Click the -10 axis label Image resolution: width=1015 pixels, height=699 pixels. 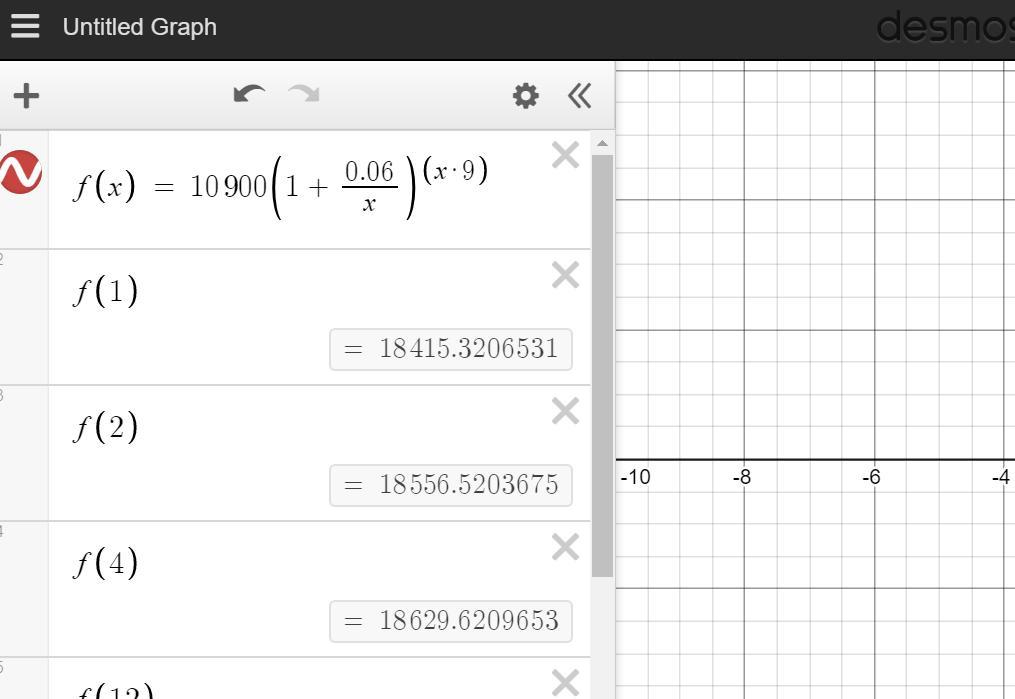click(635, 478)
